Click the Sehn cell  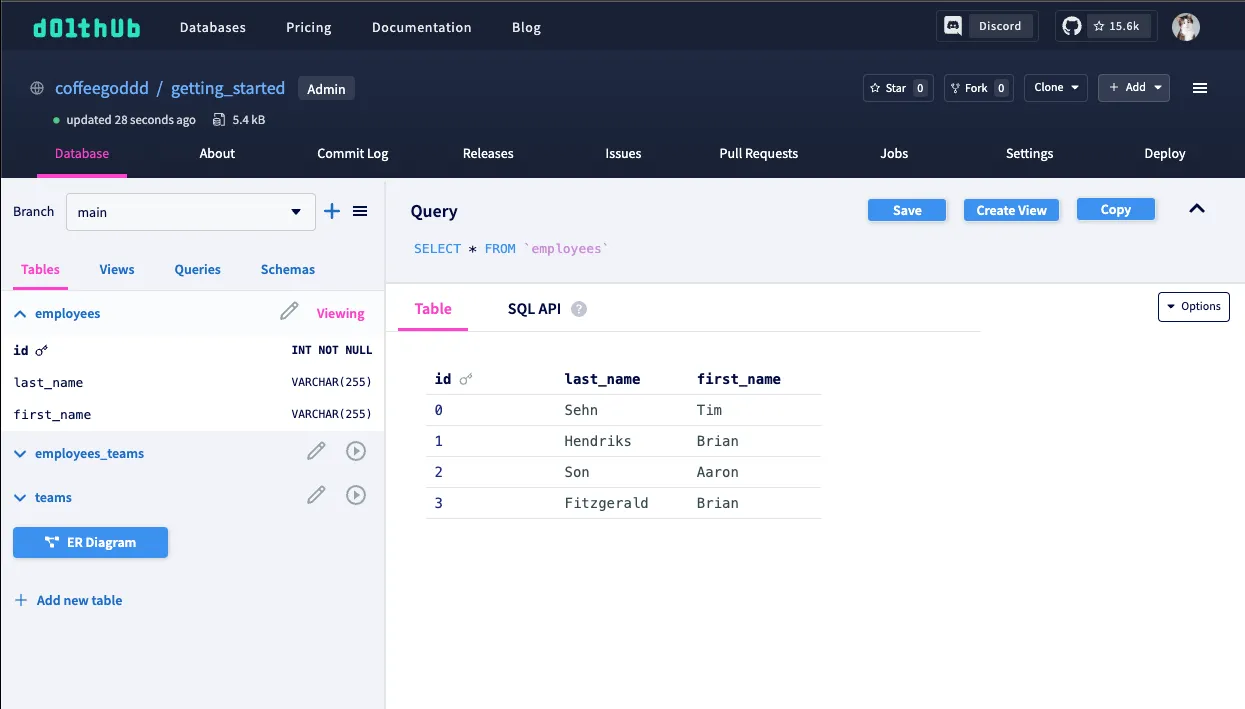[581, 410]
